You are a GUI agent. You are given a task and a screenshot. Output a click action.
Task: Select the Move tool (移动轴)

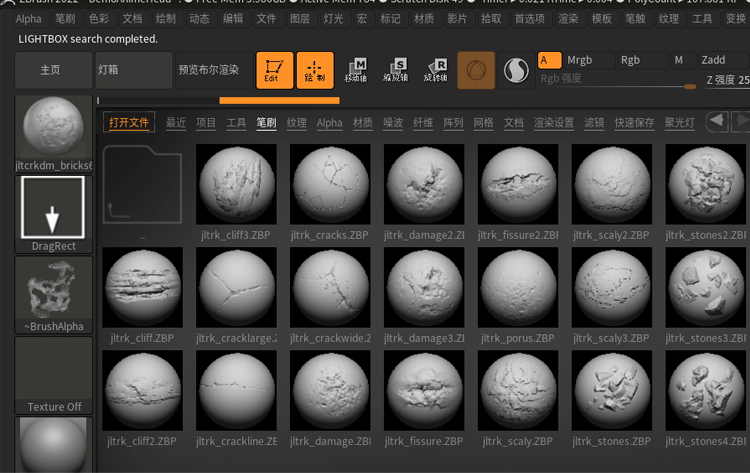click(x=355, y=69)
